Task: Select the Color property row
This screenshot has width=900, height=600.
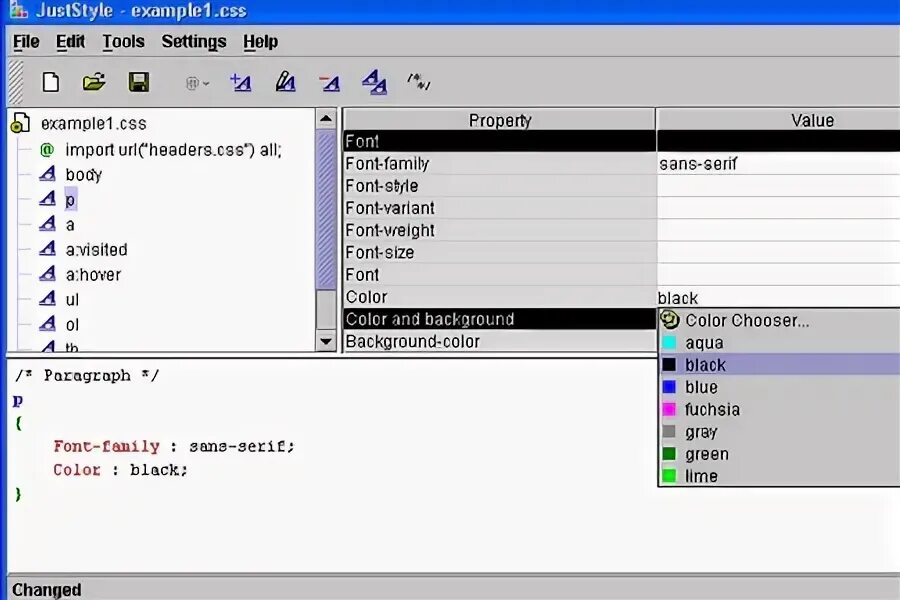Action: click(499, 297)
